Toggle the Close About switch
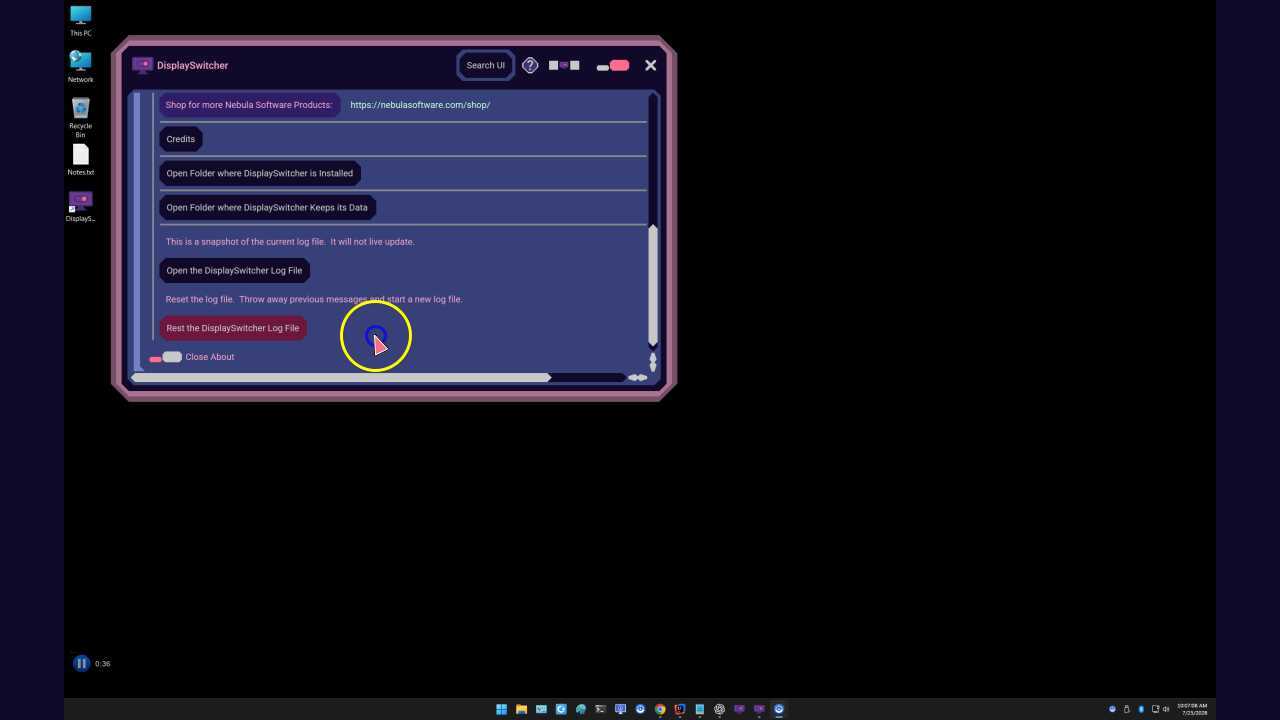 [166, 357]
